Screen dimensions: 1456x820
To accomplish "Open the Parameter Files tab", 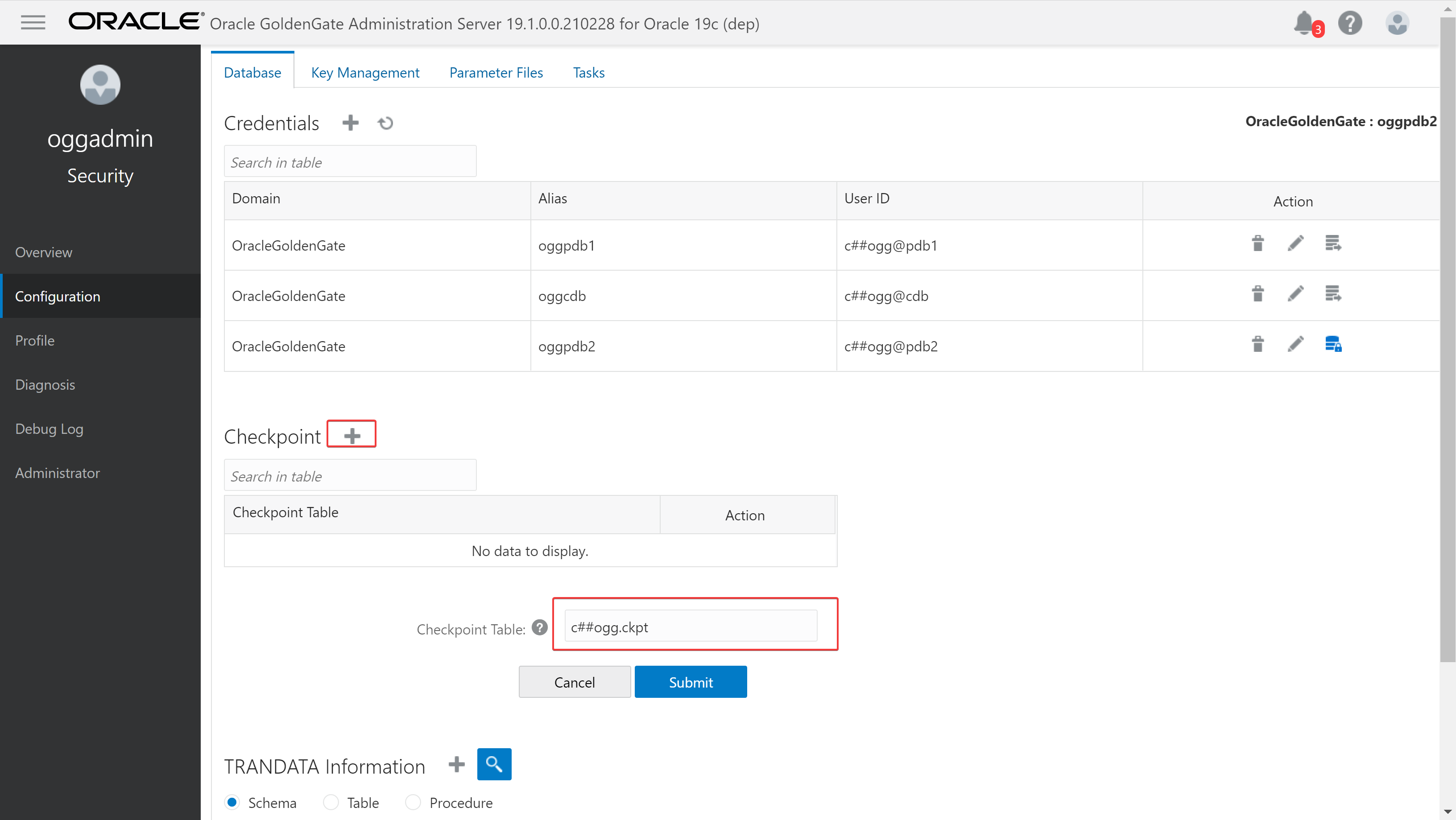I will point(496,72).
